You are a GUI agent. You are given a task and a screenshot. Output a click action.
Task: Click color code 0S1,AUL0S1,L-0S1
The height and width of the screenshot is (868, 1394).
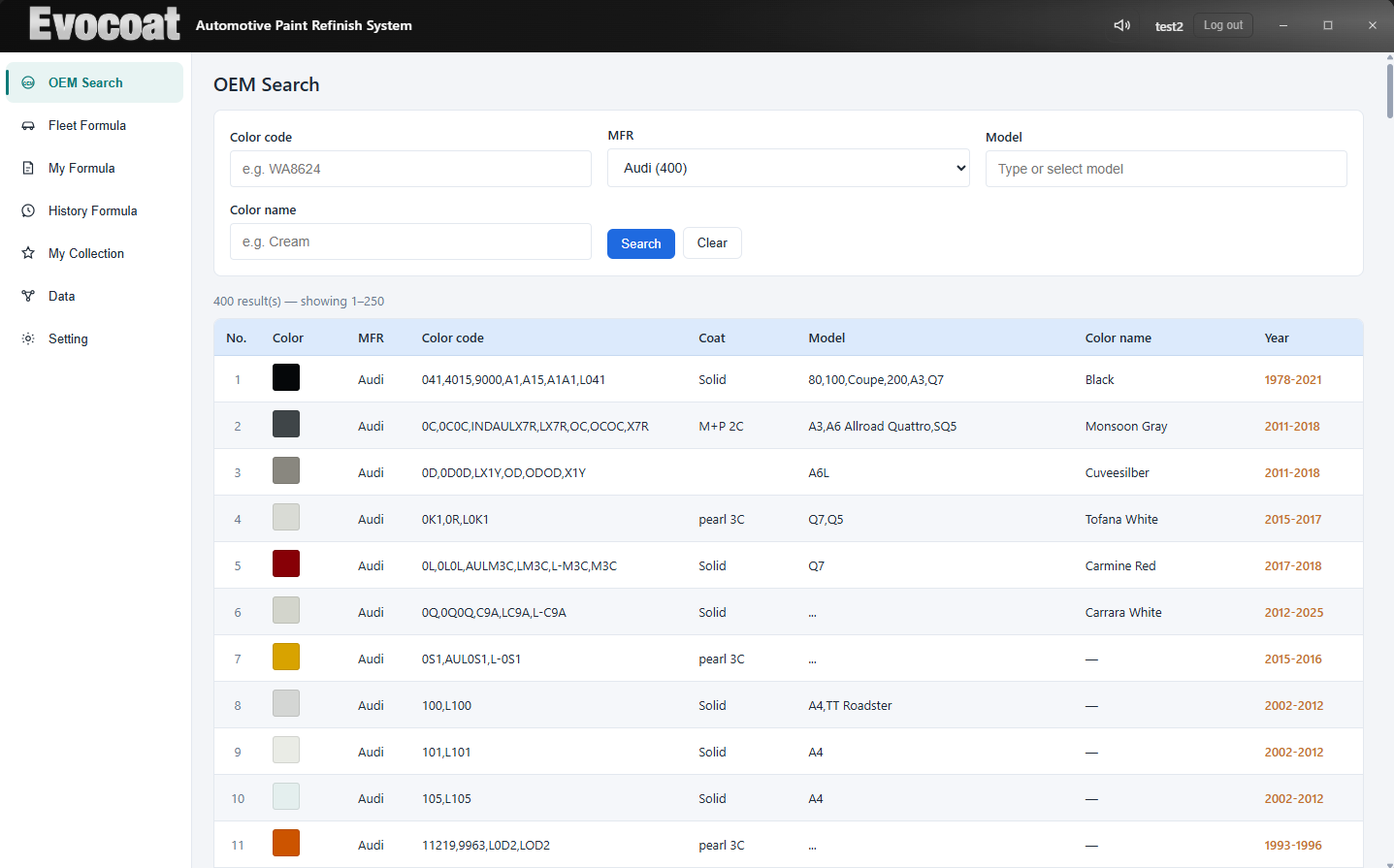pos(471,659)
